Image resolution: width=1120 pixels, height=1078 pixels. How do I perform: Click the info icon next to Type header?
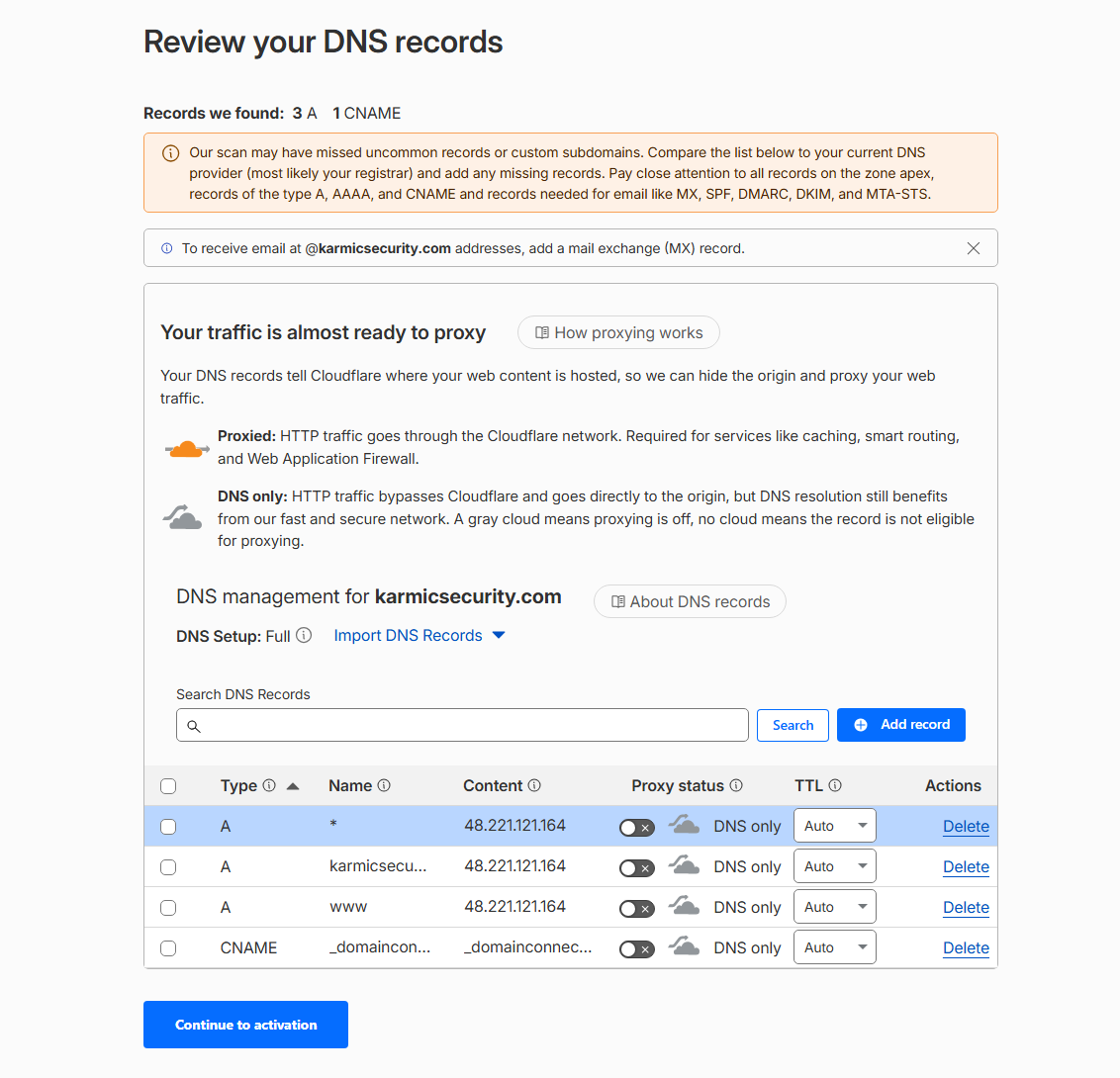(x=269, y=785)
